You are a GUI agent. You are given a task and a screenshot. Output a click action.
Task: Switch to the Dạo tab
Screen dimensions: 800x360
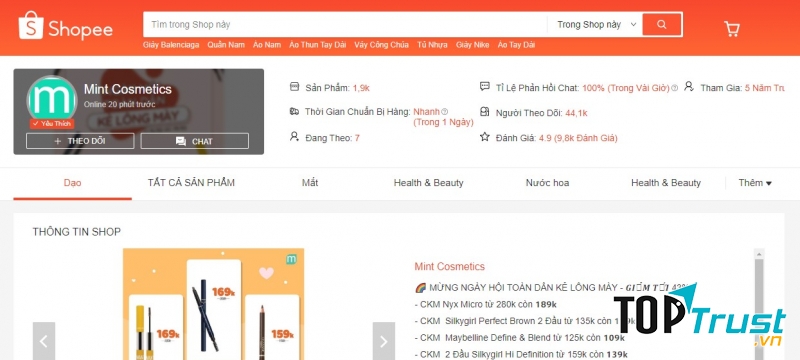tap(72, 183)
